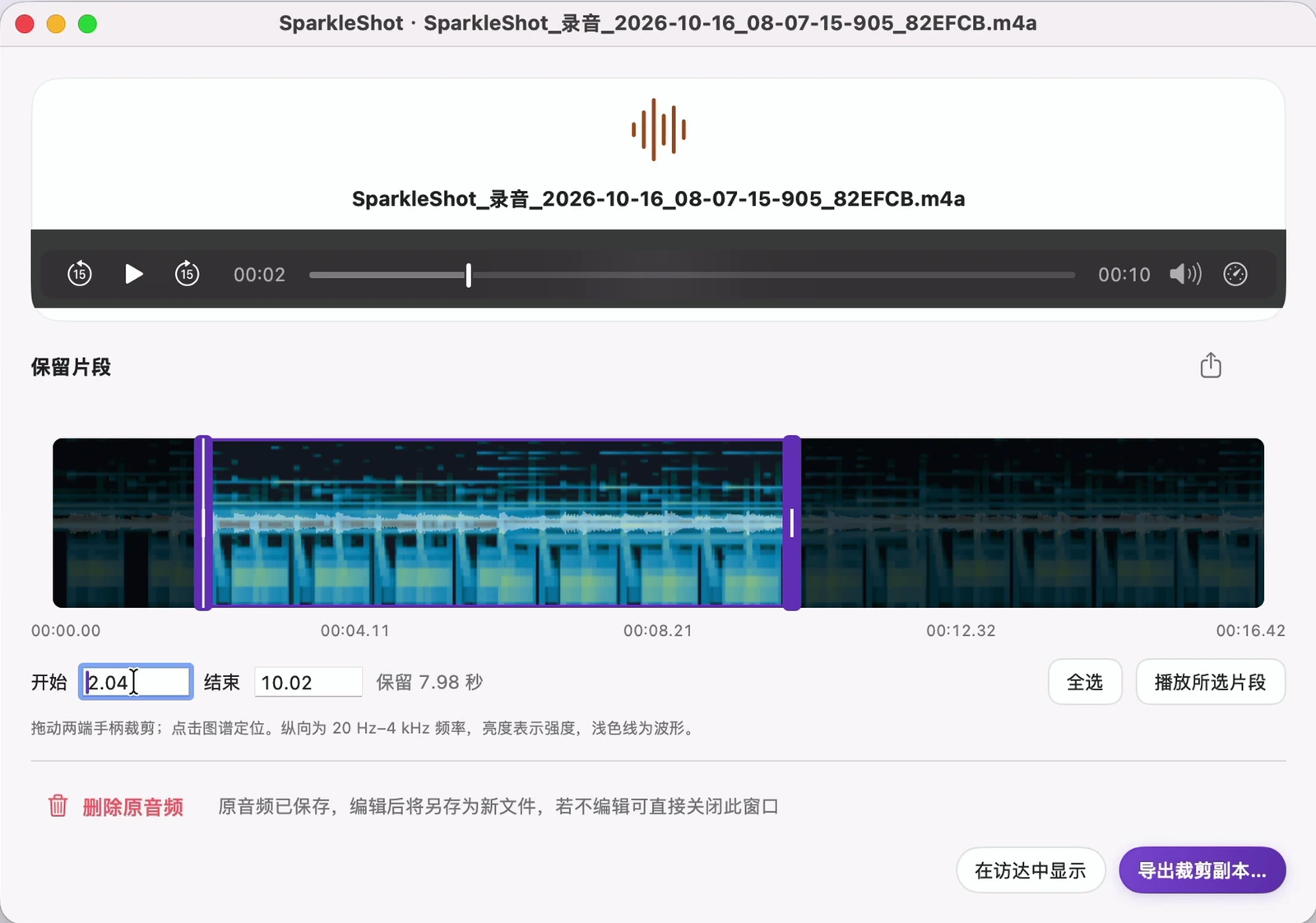Click 播放所选片段 button
Viewport: 1316px width, 923px height.
click(x=1210, y=682)
